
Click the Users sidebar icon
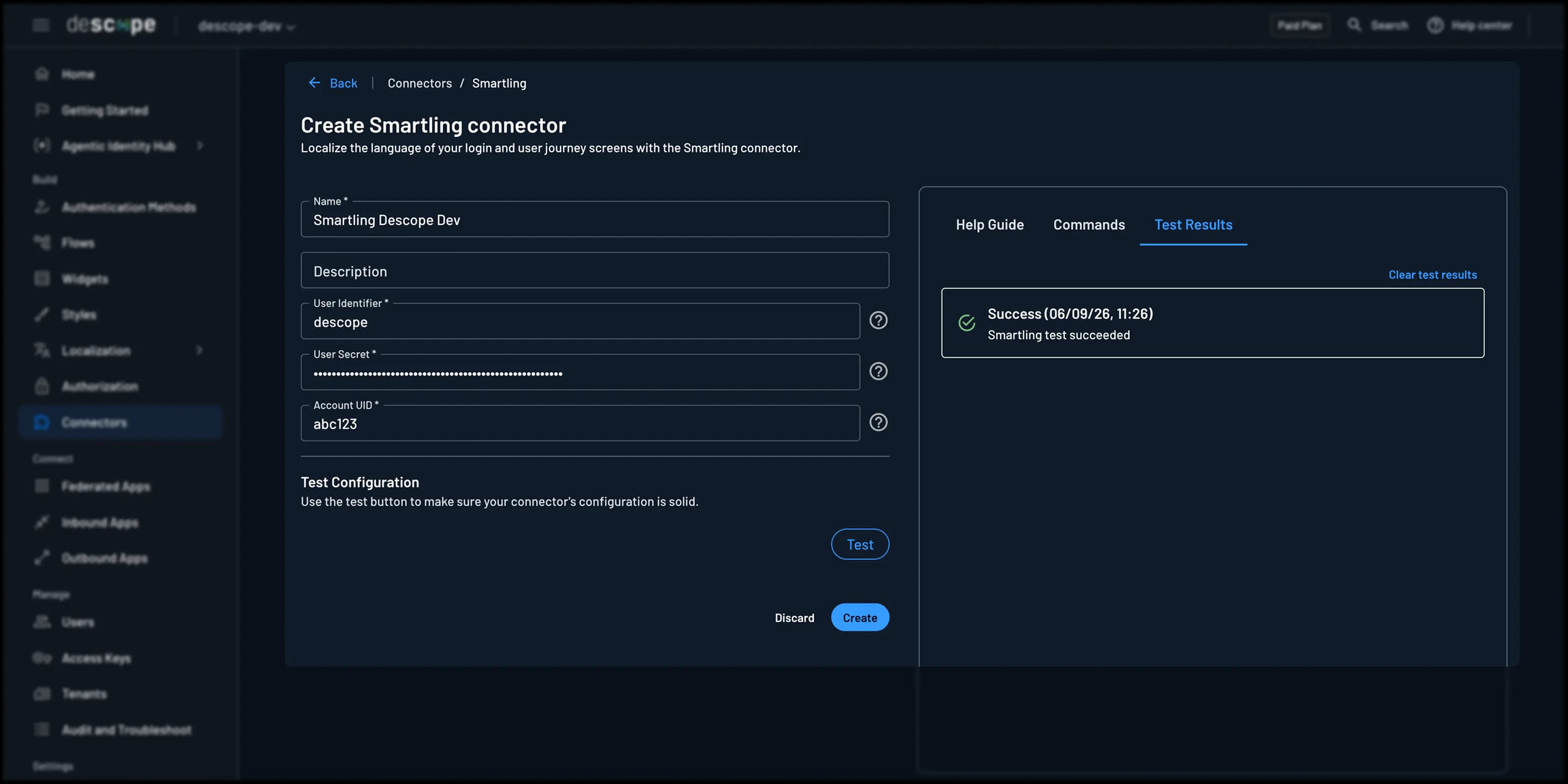click(42, 621)
